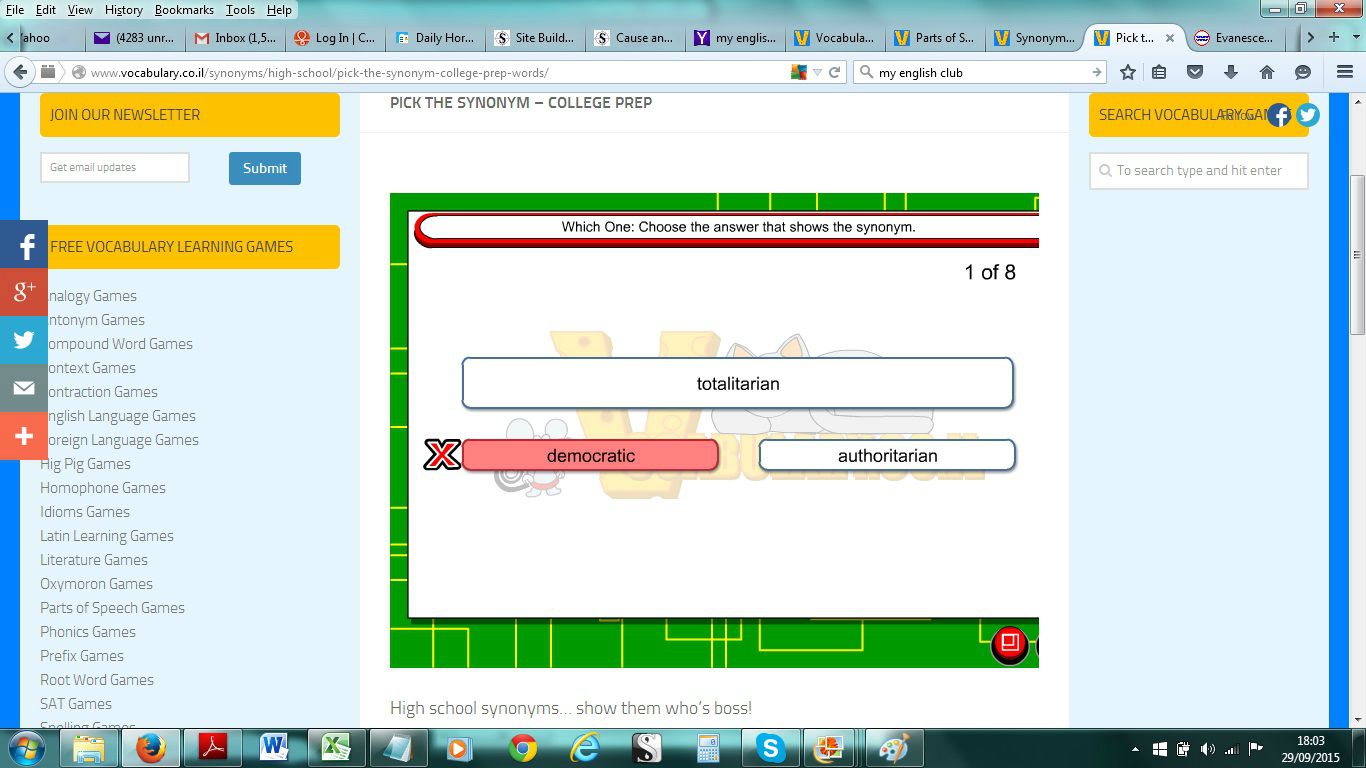Open the Downloads arrow icon
The image size is (1366, 768).
click(x=1231, y=72)
